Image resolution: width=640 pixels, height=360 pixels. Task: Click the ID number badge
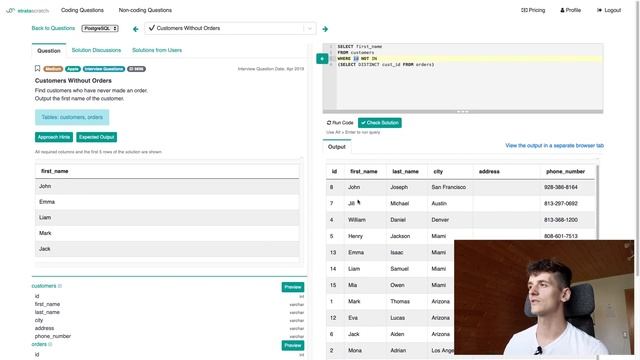[x=136, y=69]
